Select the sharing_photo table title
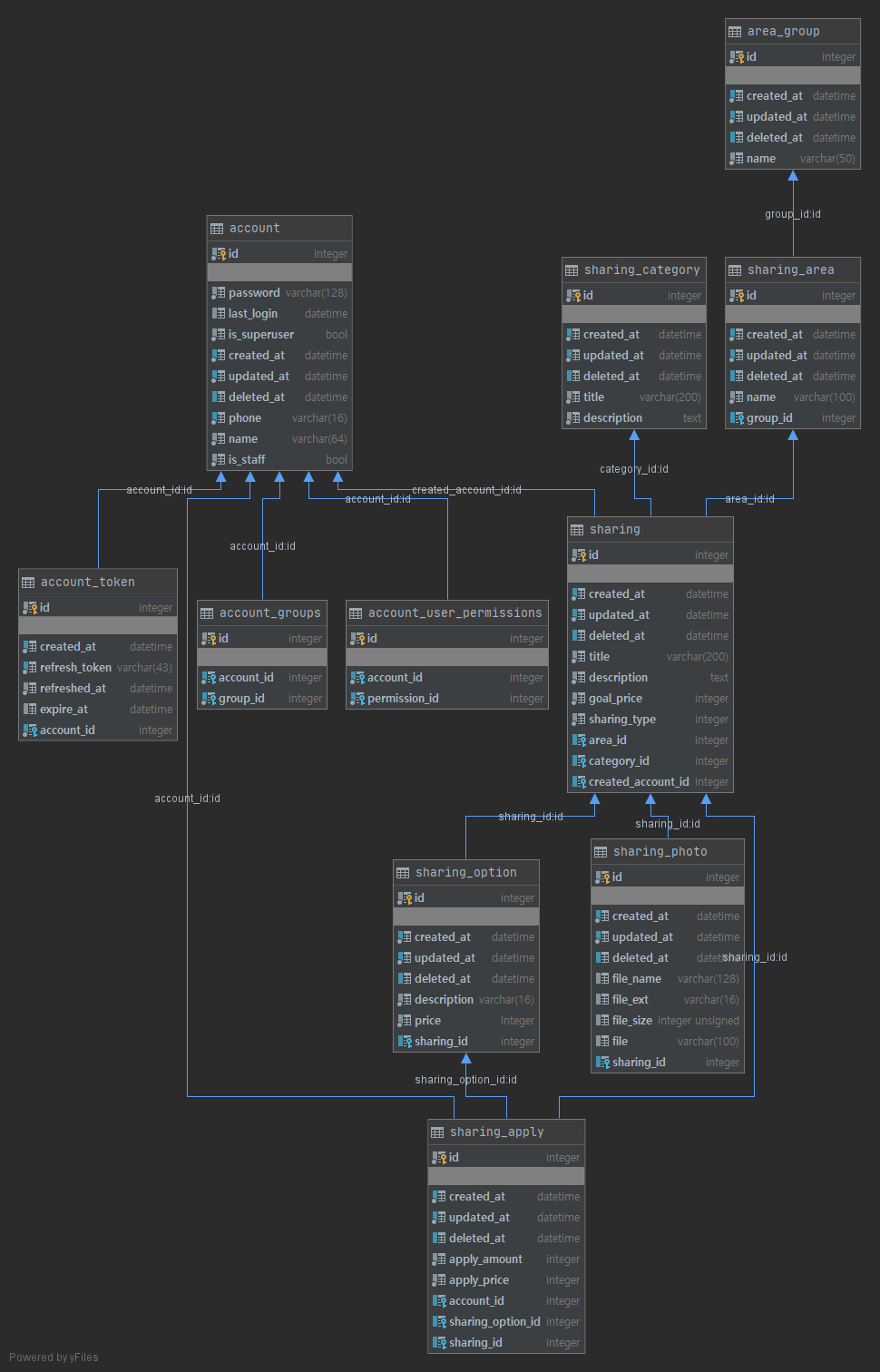Viewport: 880px width, 1372px height. point(660,852)
